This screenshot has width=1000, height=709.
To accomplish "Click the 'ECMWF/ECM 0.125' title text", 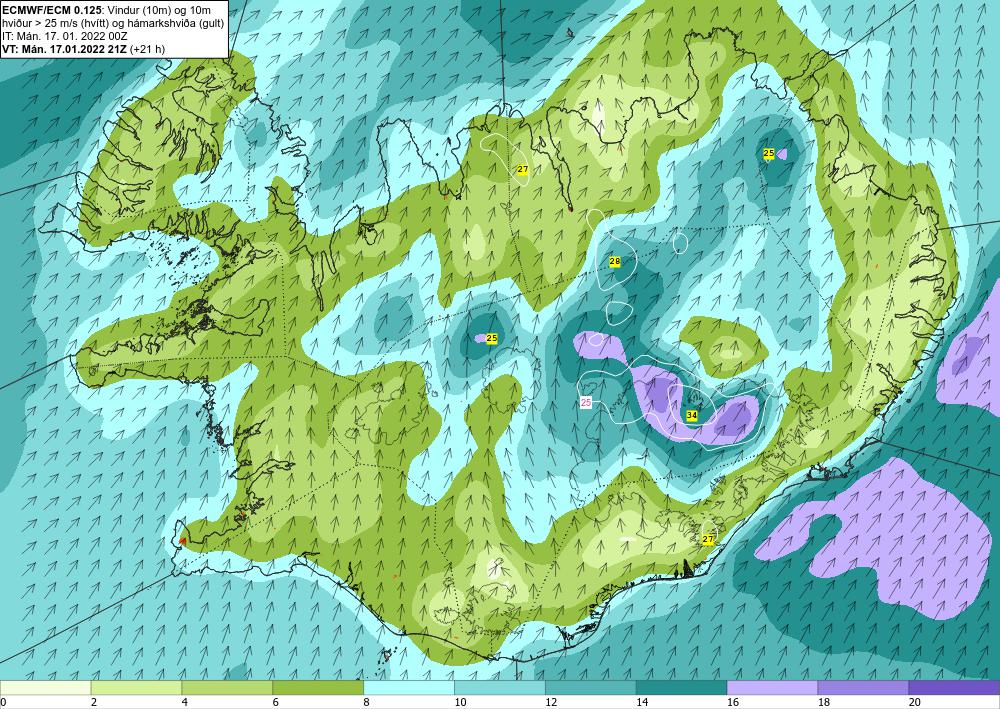I will click(x=50, y=10).
